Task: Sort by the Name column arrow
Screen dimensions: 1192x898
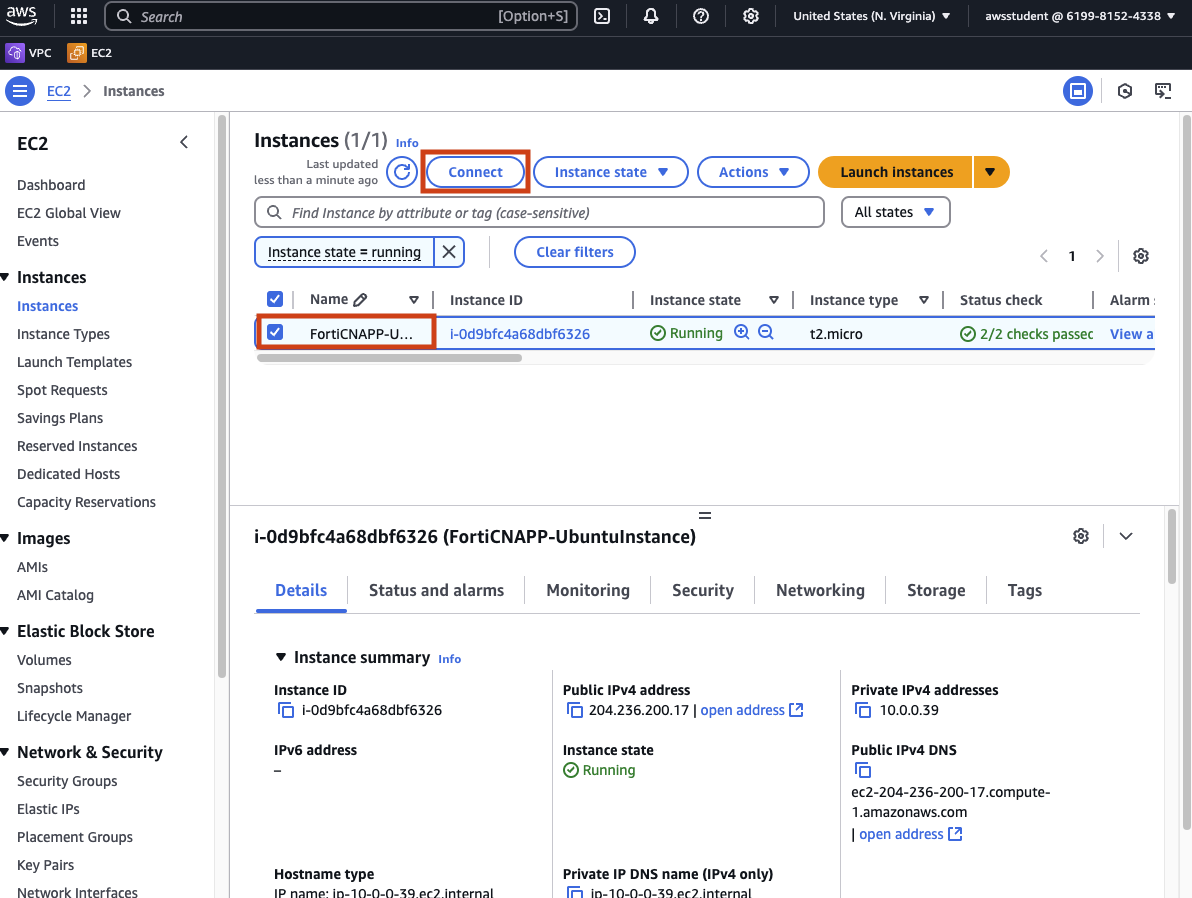Action: pos(414,300)
